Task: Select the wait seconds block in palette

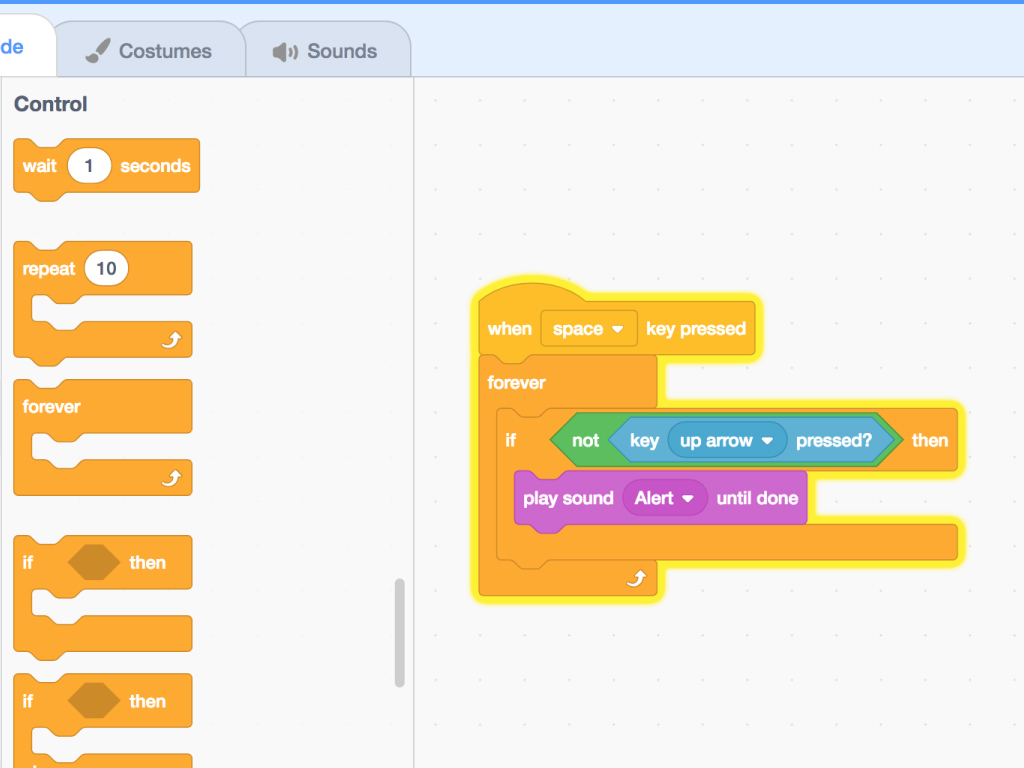Action: (106, 168)
